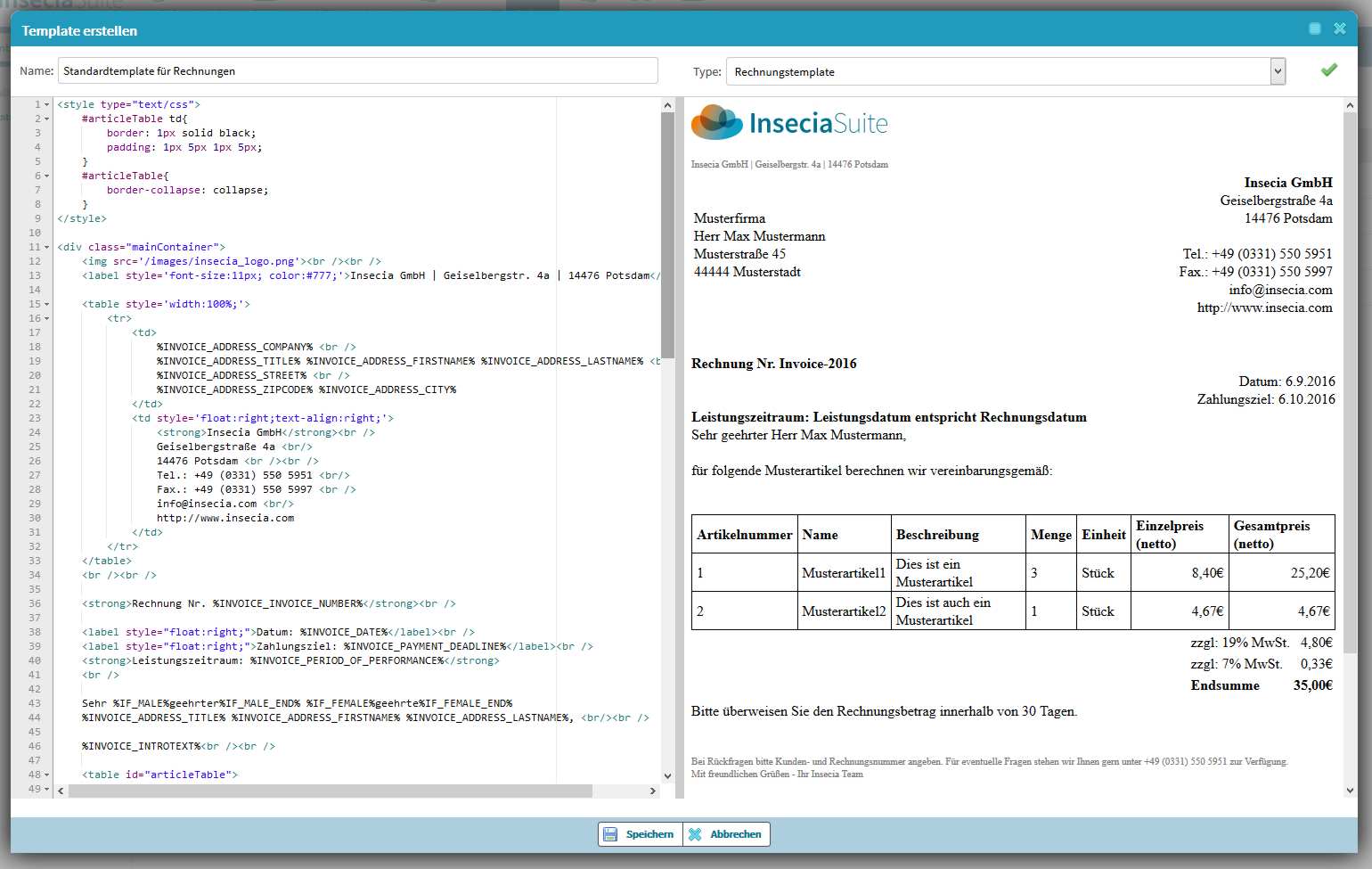Click 'Bitte überweisen Sie den Rechnungsbetrag' text
Screen dimensions: 1372x869
coord(884,711)
